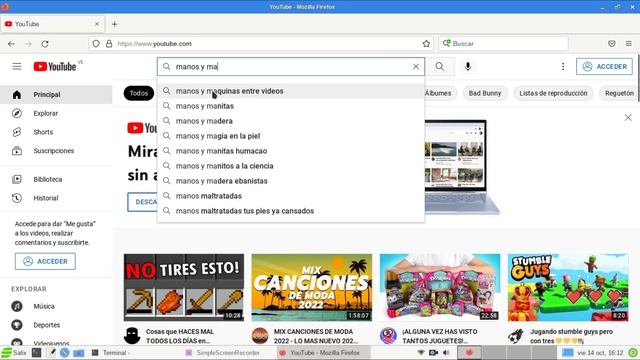The height and width of the screenshot is (360, 640).
Task: Open the Firefox application menu
Action: click(x=629, y=44)
